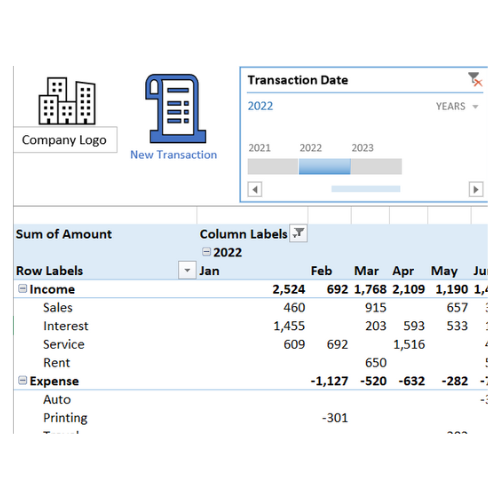Screen dimensions: 500x500
Task: Clear the Transaction Date timeline filter
Action: 475,79
